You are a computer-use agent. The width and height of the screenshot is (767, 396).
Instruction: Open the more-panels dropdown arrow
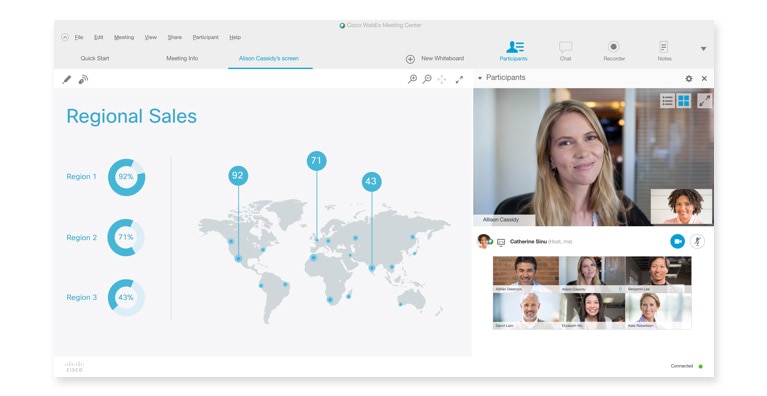pyautogui.click(x=703, y=49)
